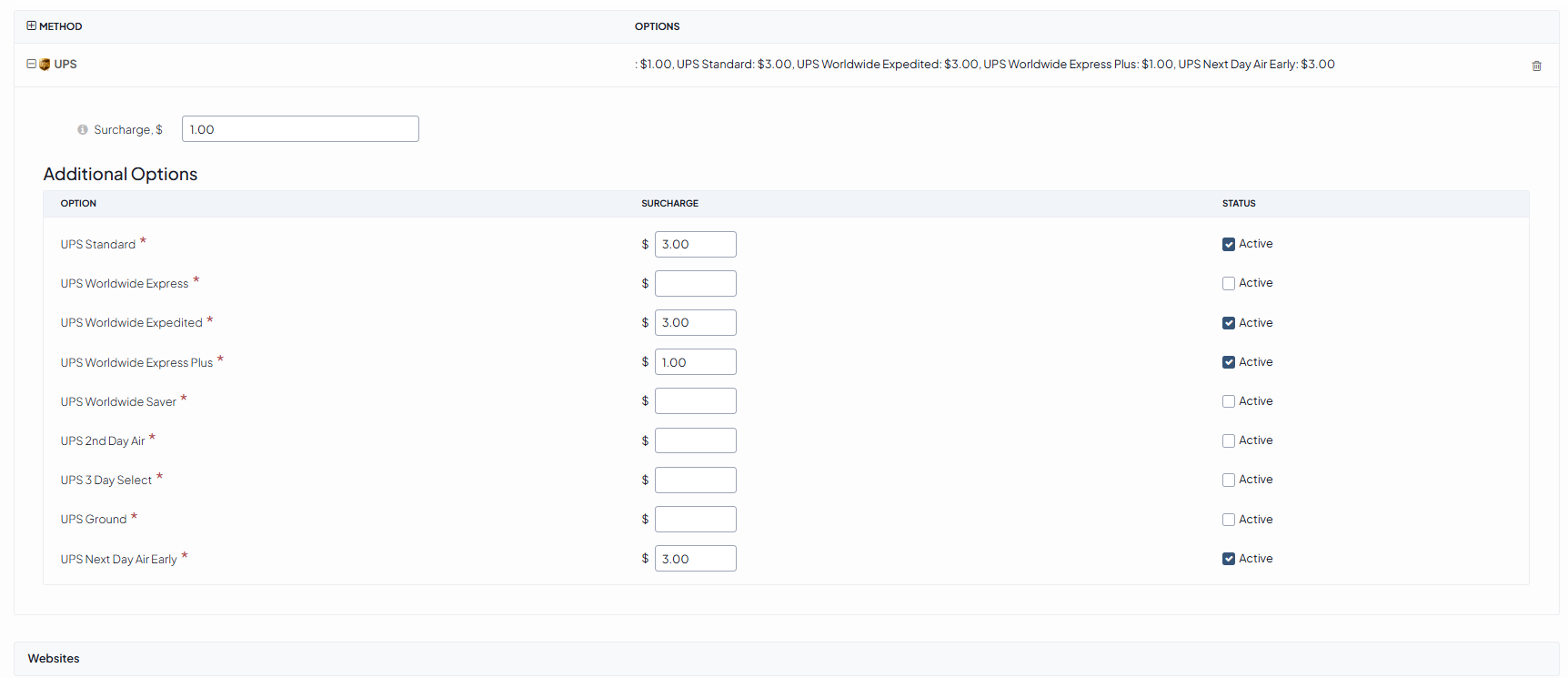This screenshot has height=678, width=1568.
Task: Click UPS Worldwide Express surcharge field
Action: tap(696, 283)
